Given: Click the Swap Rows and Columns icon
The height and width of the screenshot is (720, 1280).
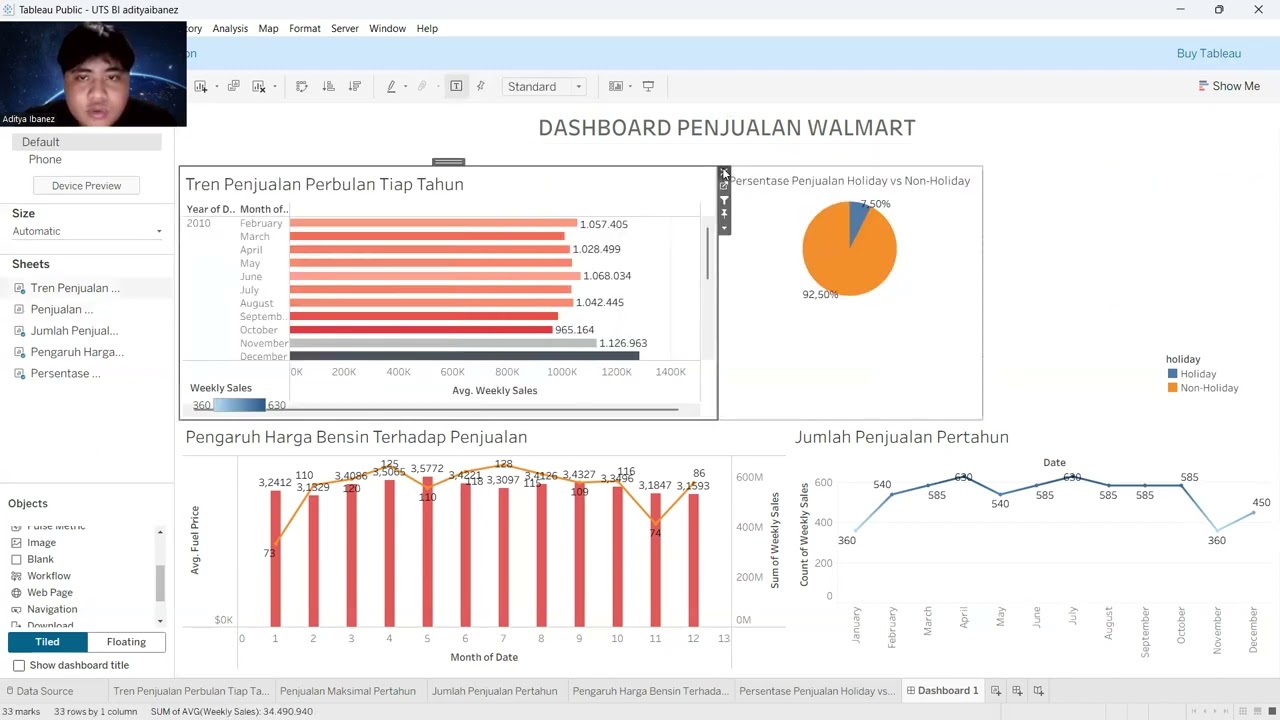Looking at the screenshot, I should (301, 87).
